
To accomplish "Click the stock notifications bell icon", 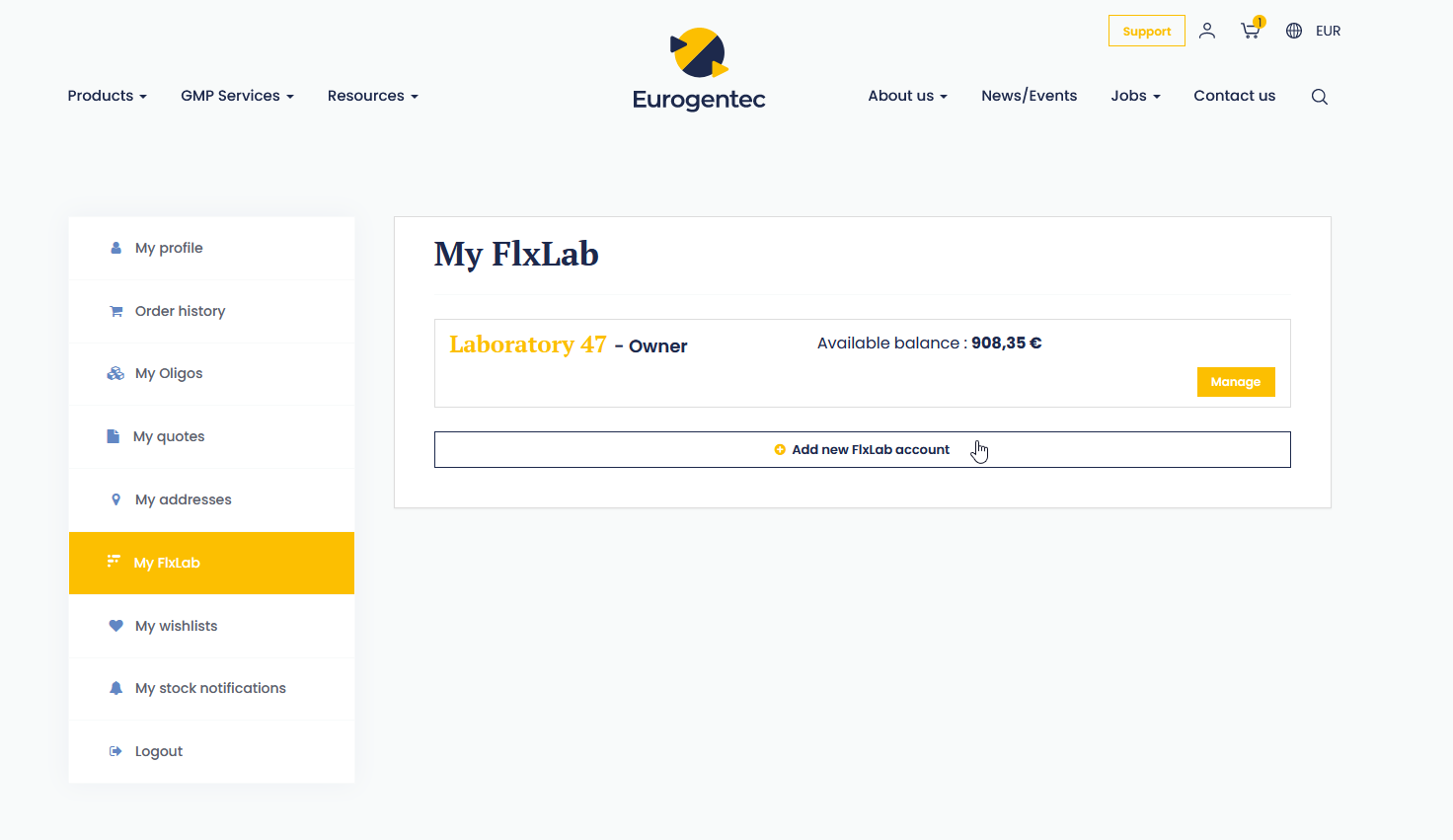I will pyautogui.click(x=115, y=688).
